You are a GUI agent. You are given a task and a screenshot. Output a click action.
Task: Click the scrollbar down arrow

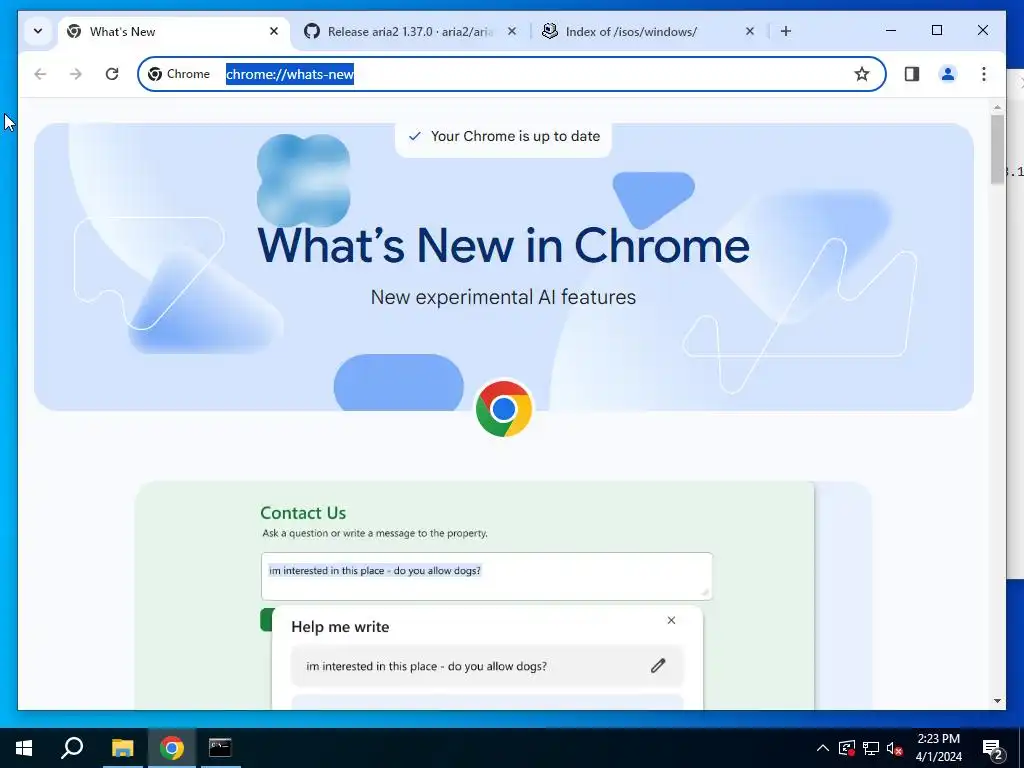pos(997,701)
